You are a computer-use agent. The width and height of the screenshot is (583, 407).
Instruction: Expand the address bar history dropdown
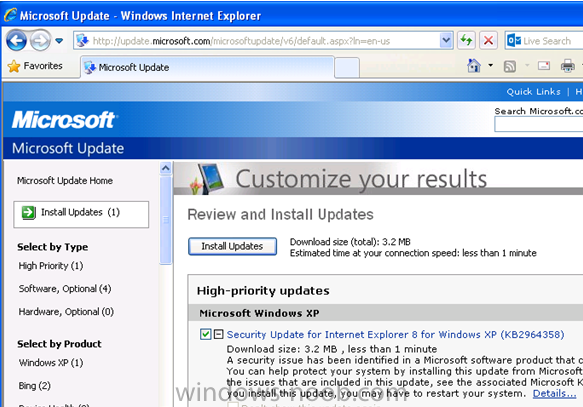(x=446, y=41)
